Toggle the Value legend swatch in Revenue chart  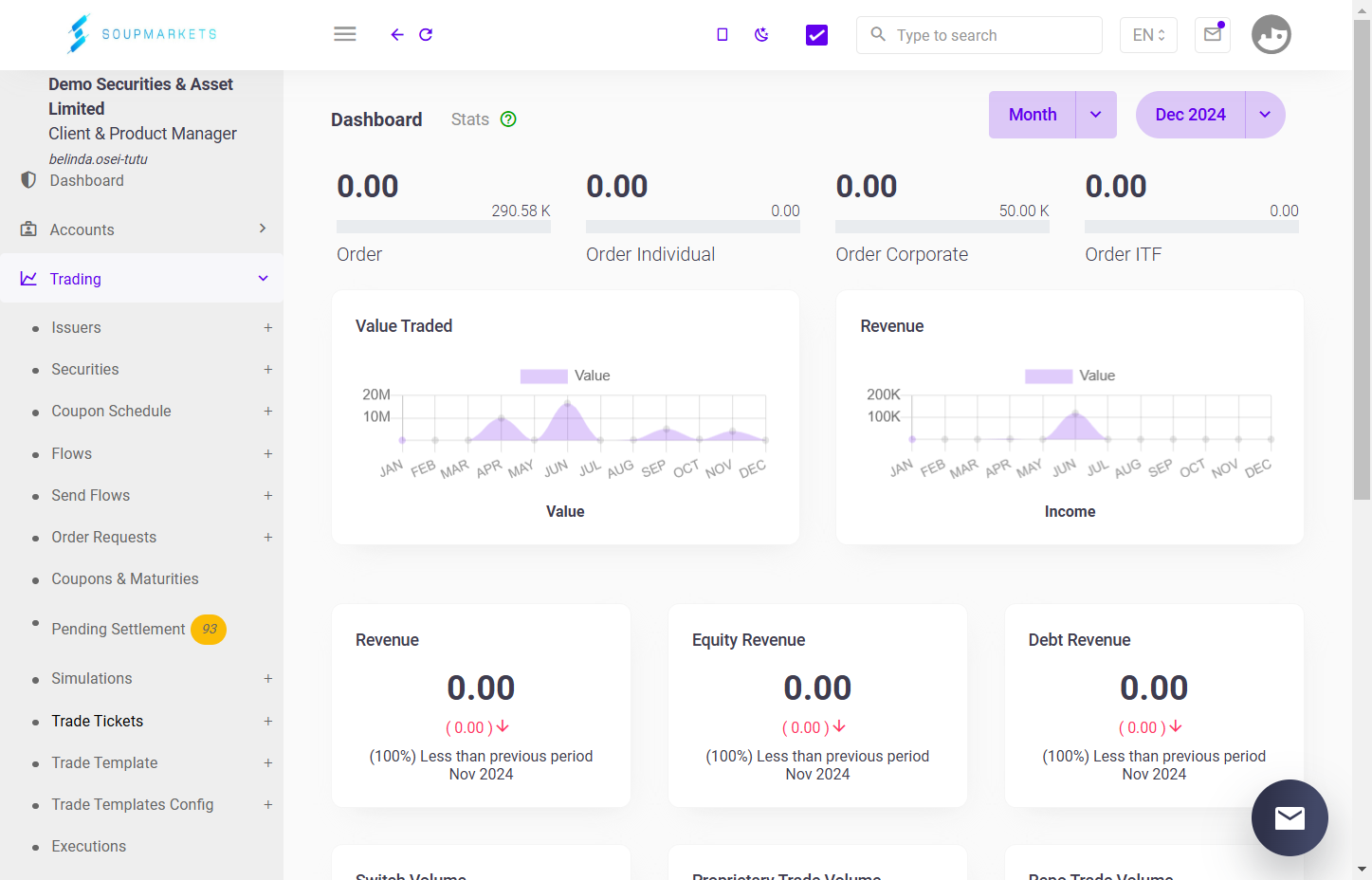pyautogui.click(x=1049, y=376)
